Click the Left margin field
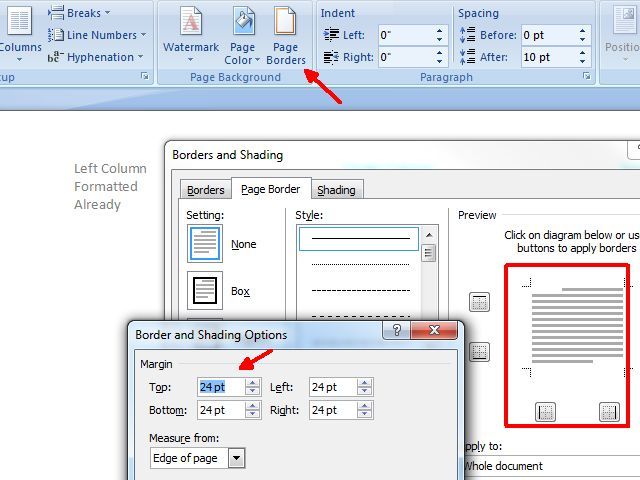The image size is (640, 480). tap(333, 387)
